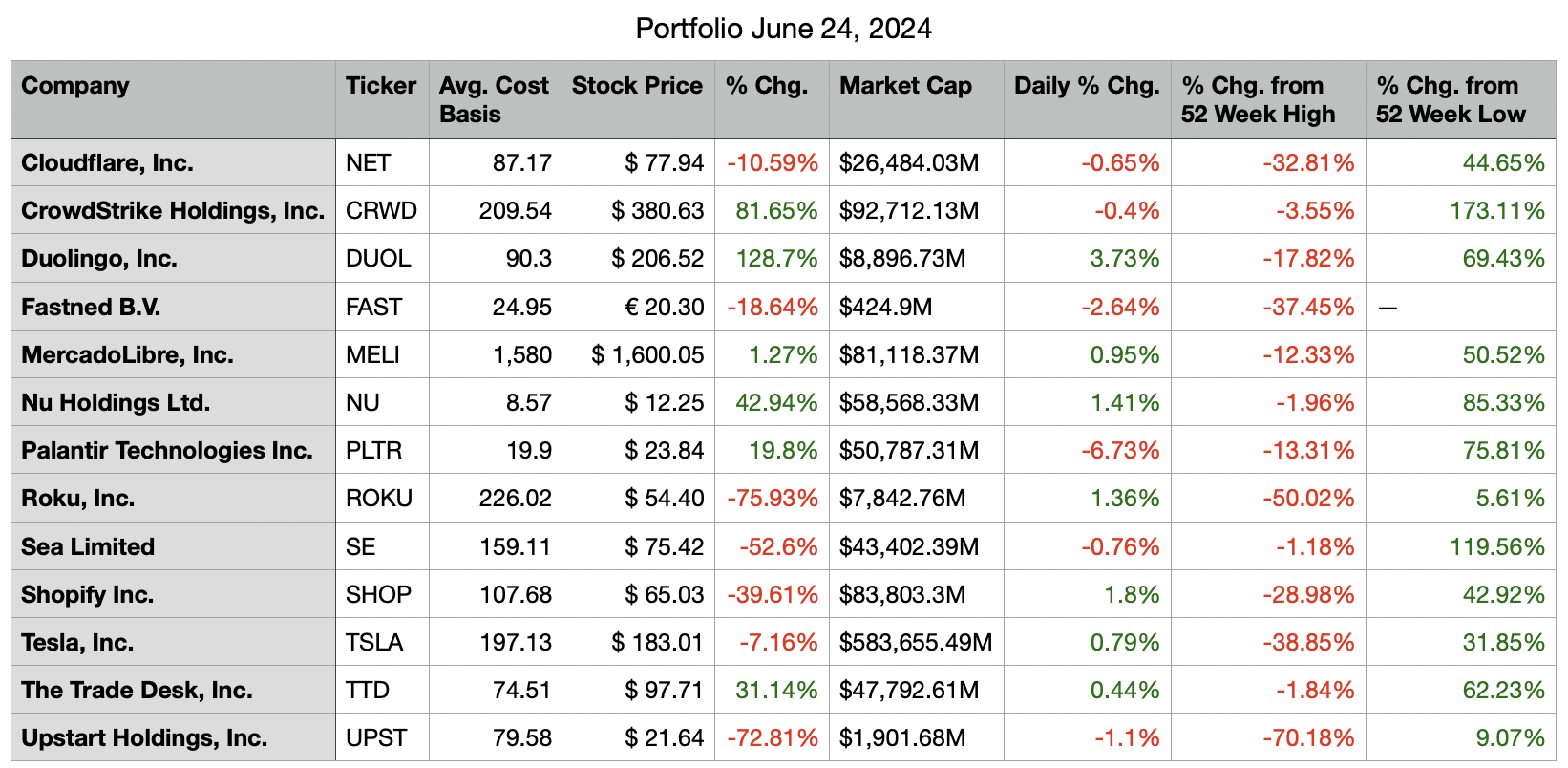Click the Company column header
Image resolution: width=1568 pixels, height=768 pixels.
[75, 86]
